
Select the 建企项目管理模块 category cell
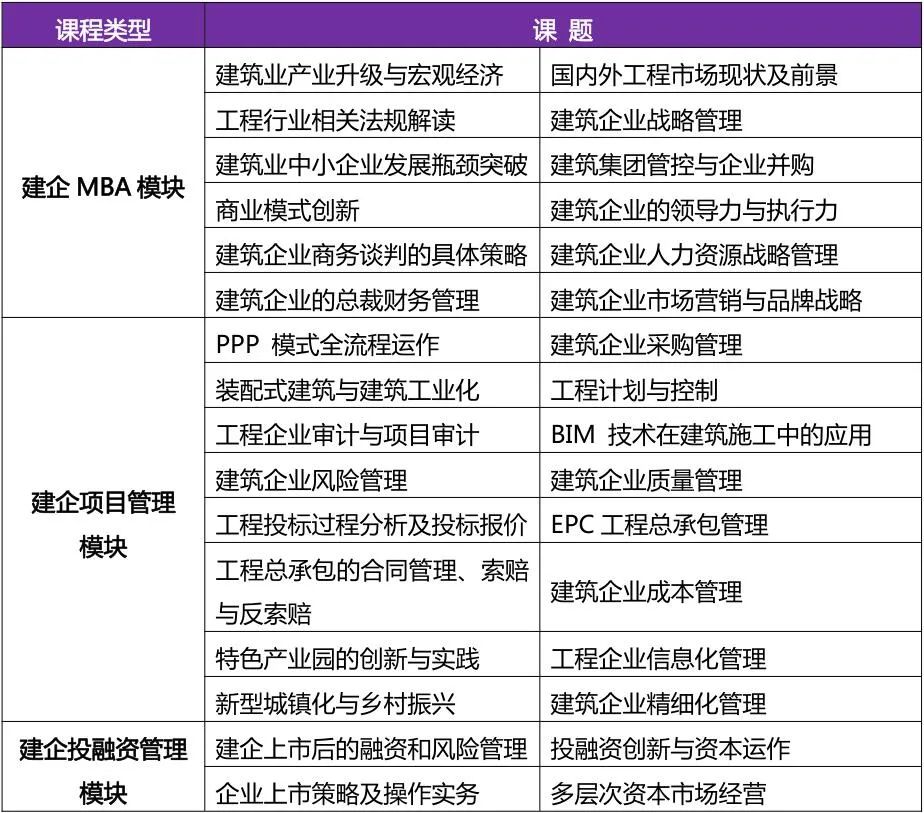click(x=103, y=519)
